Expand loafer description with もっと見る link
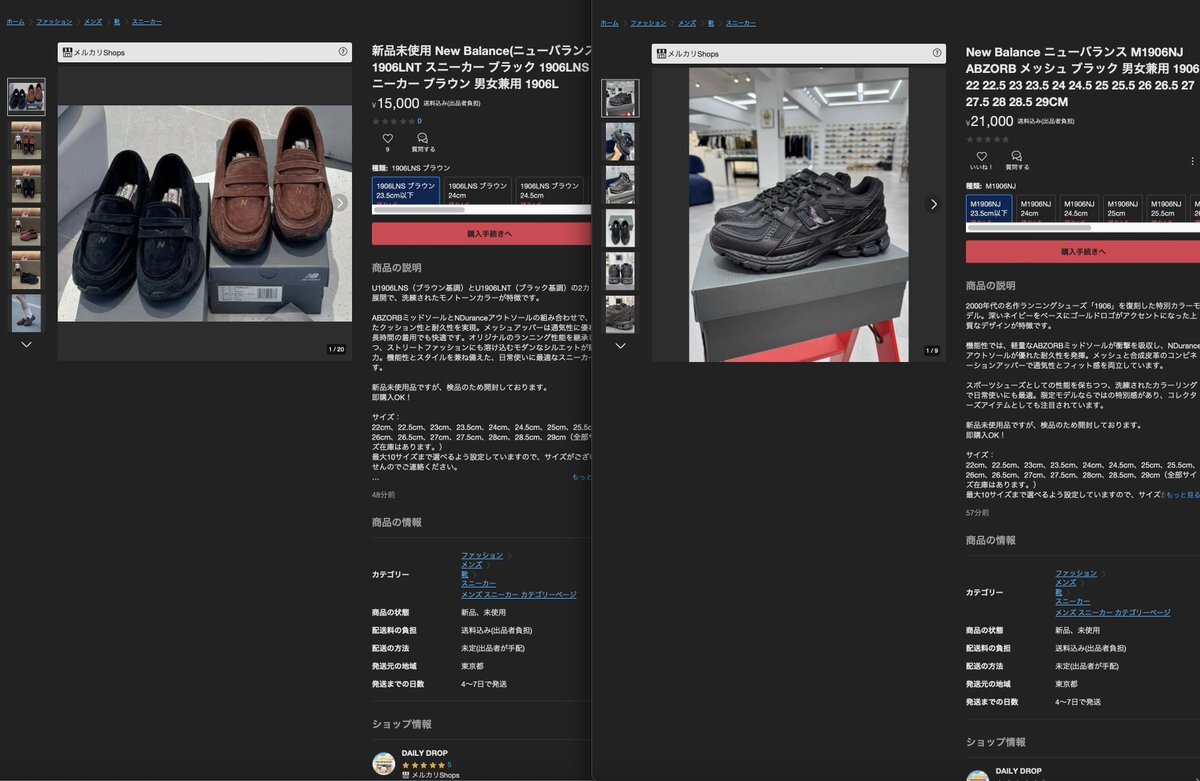The width and height of the screenshot is (1200, 781). point(582,477)
